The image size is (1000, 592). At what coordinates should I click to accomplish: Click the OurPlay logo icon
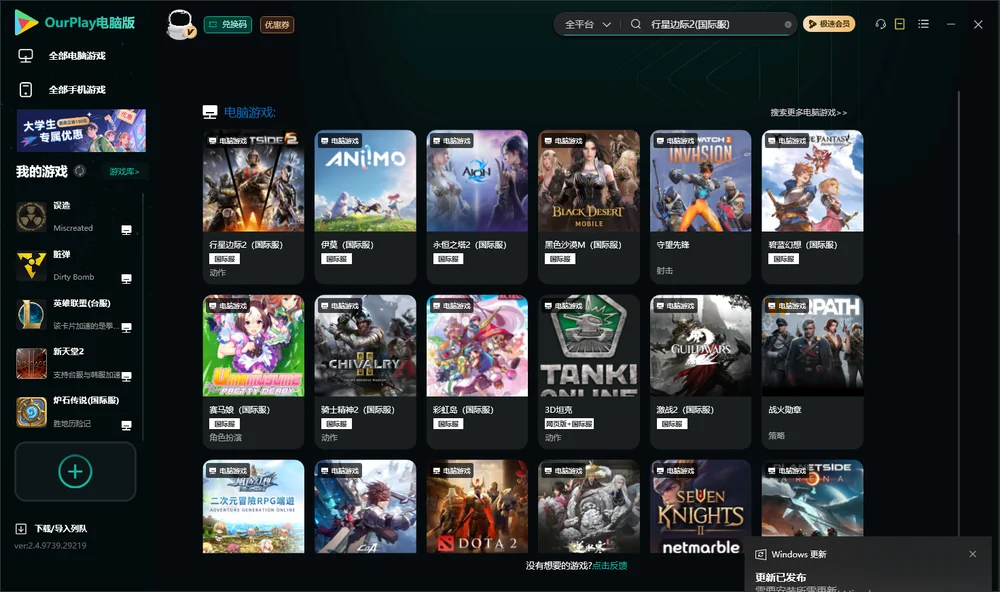tap(26, 22)
